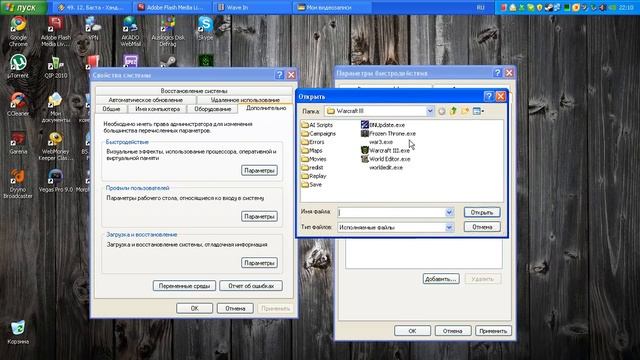
Task: Open Skype desktop shortcut
Action: 205,28
